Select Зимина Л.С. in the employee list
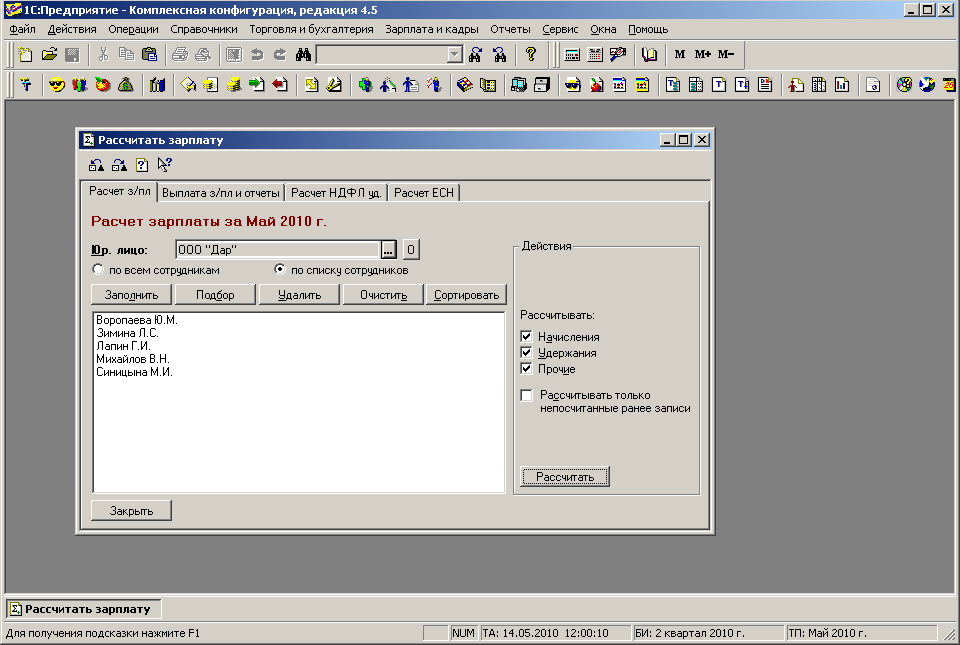Screen dimensions: 960x645 click(x=127, y=333)
